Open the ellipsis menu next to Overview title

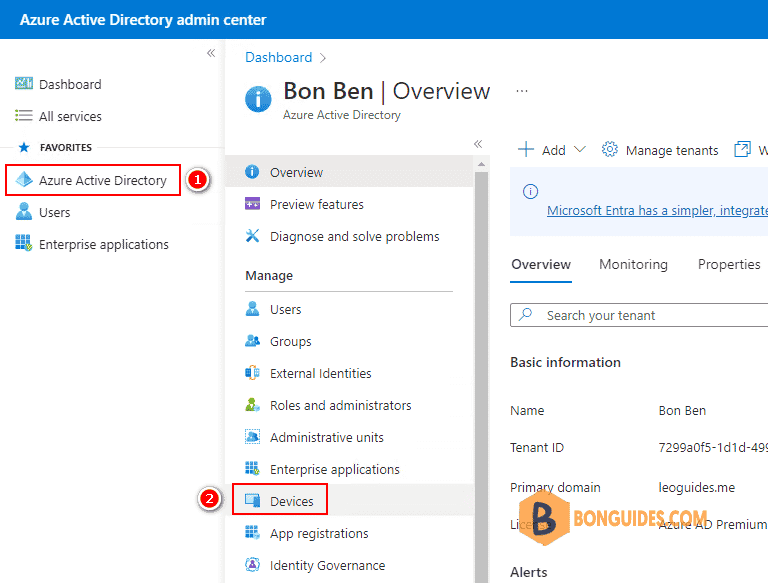click(x=522, y=91)
